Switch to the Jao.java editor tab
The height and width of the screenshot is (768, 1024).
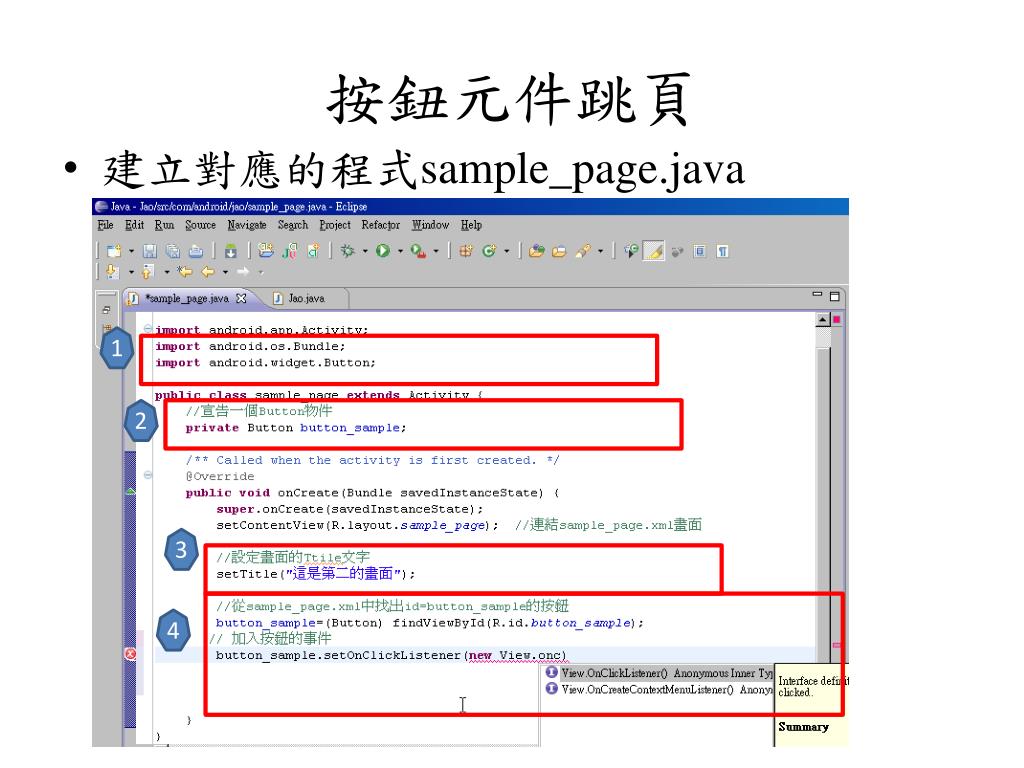(306, 298)
